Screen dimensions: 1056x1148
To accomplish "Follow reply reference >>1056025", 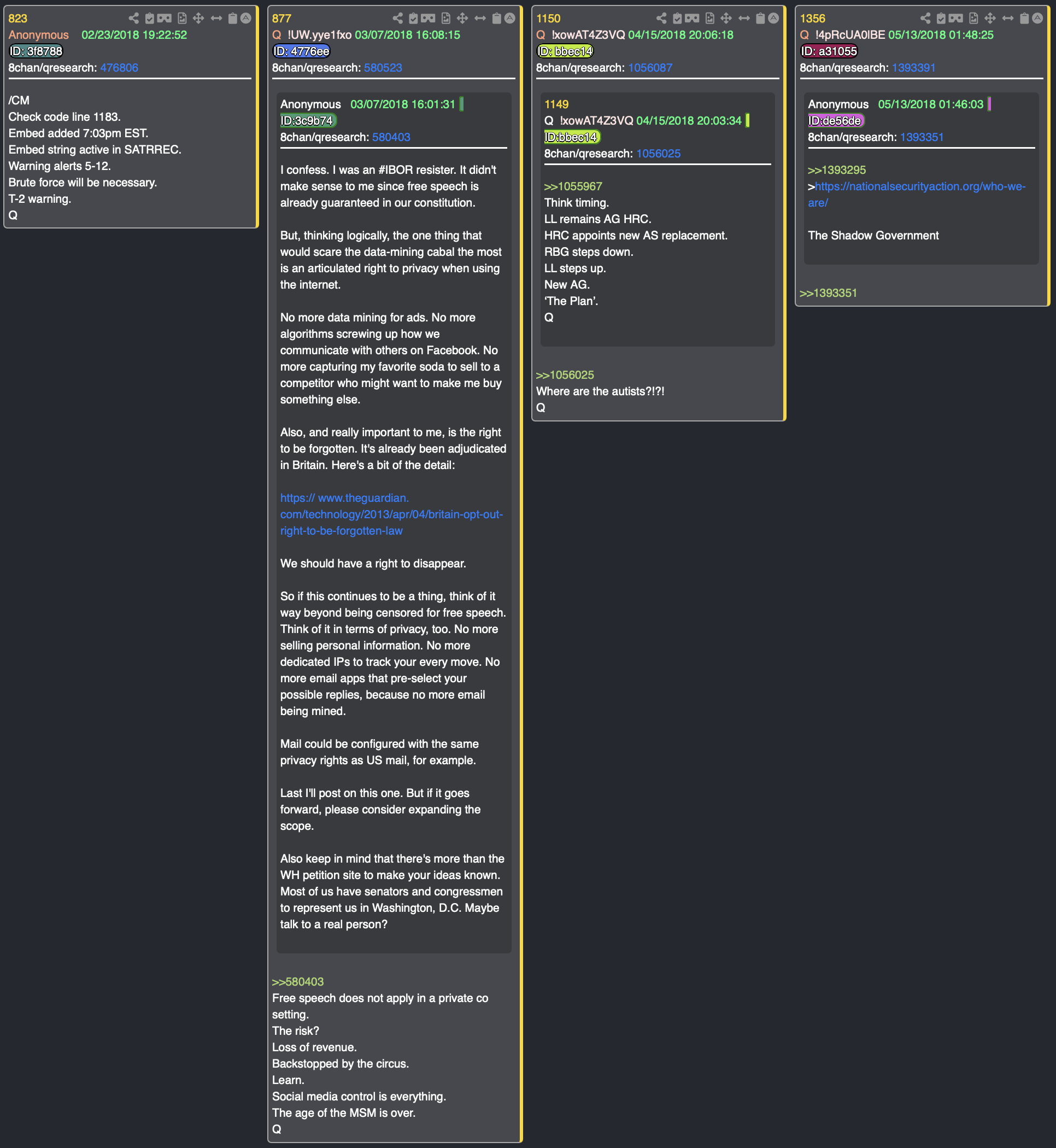I will point(565,375).
